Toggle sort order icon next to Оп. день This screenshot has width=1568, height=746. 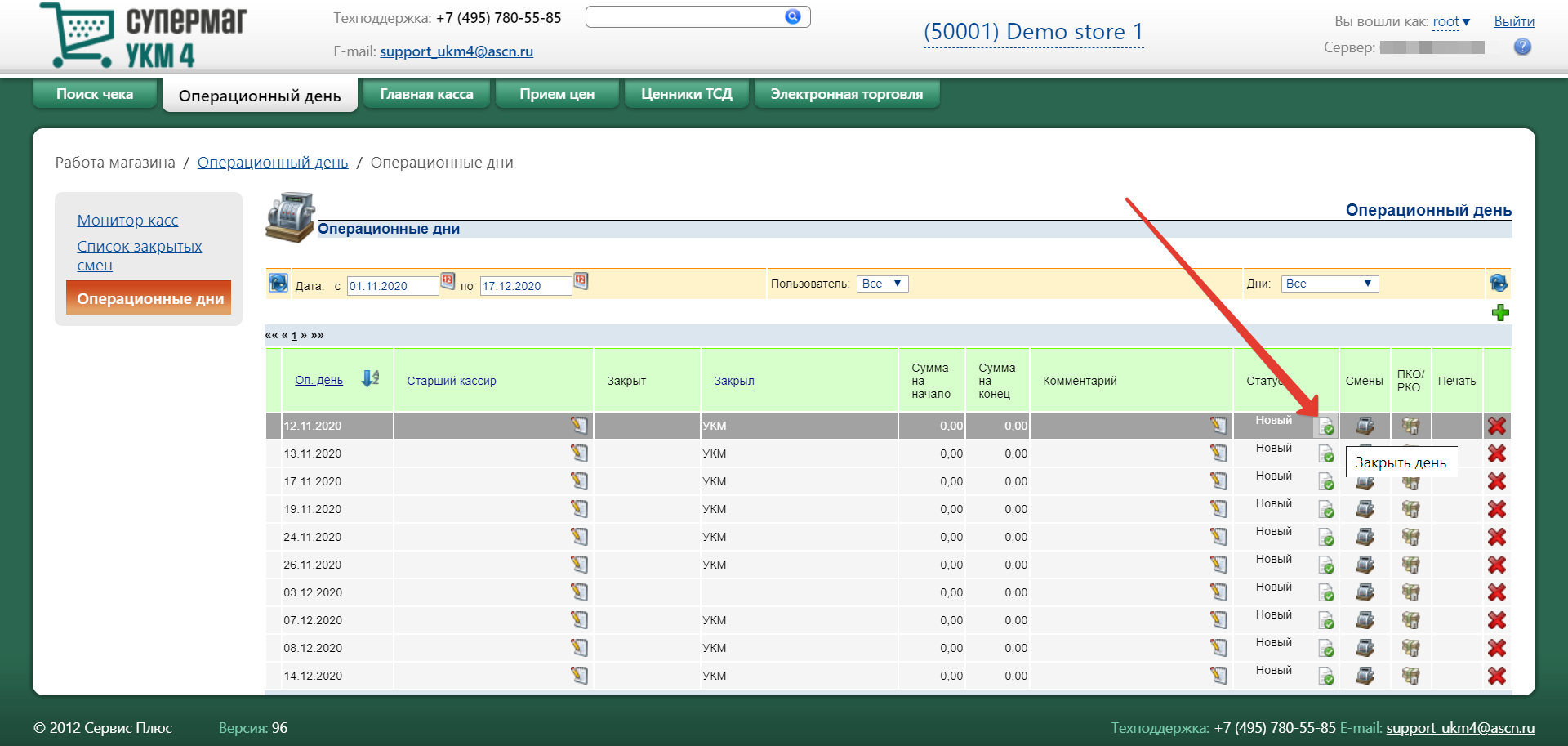(x=370, y=378)
